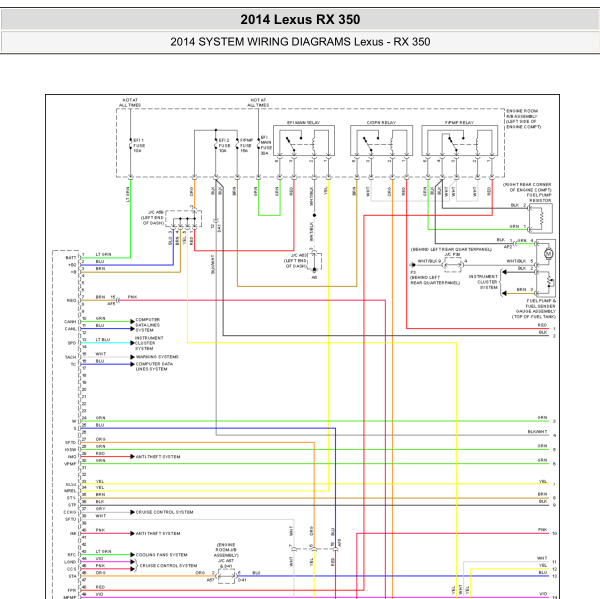
Task: Click the IGSW terminal label
Action: point(71,450)
